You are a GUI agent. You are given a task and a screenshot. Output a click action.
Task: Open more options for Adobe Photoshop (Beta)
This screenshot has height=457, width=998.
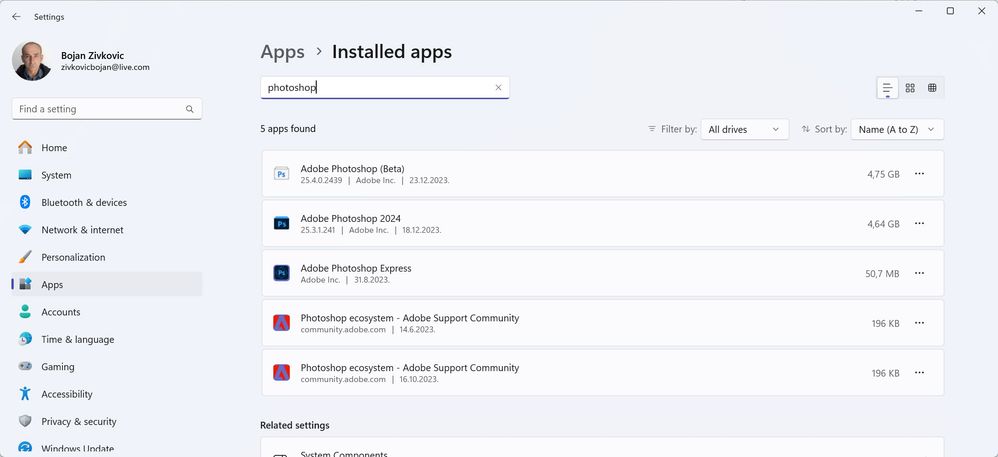[919, 174]
